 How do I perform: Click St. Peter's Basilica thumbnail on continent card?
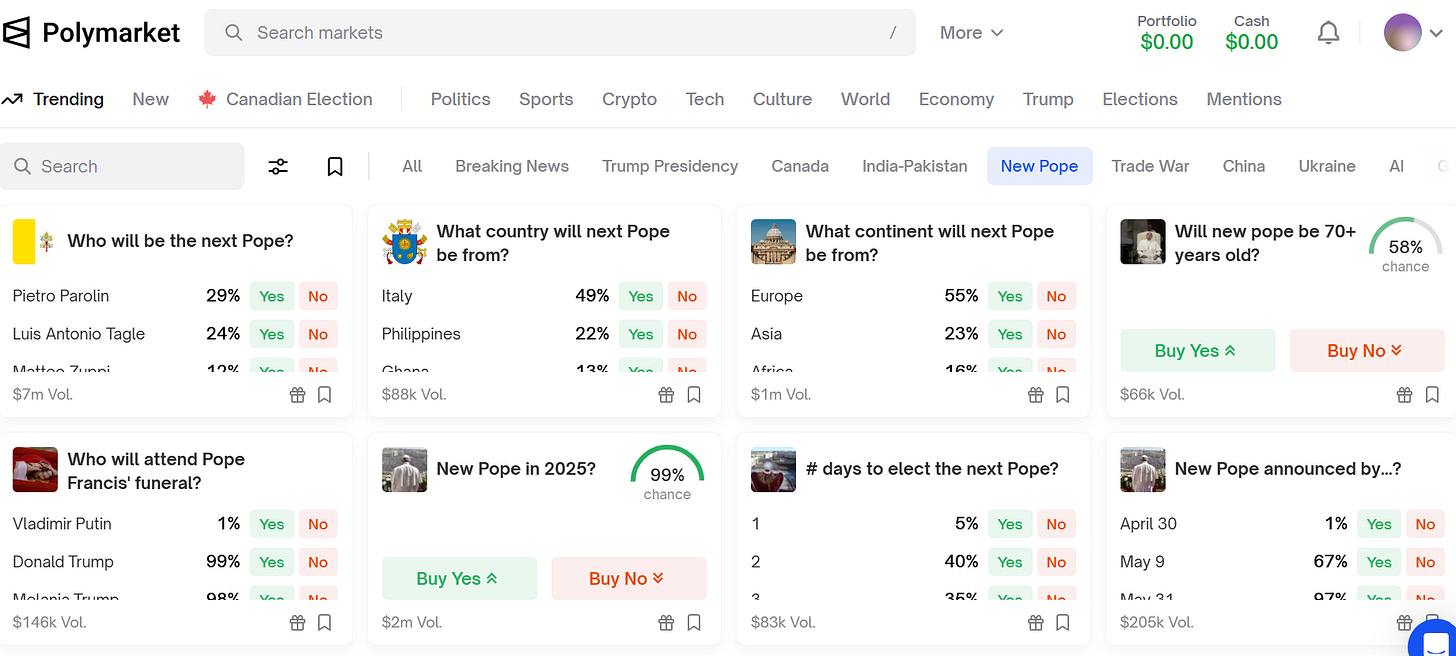click(773, 242)
